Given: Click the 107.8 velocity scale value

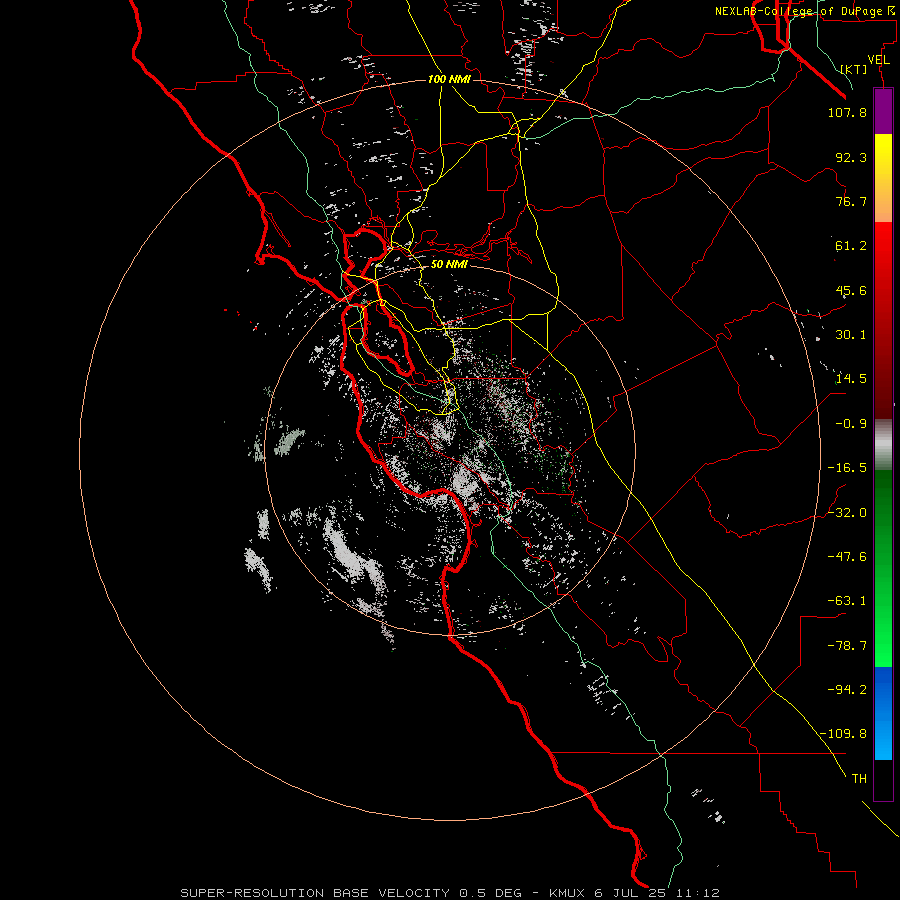Looking at the screenshot, I should pyautogui.click(x=847, y=112).
